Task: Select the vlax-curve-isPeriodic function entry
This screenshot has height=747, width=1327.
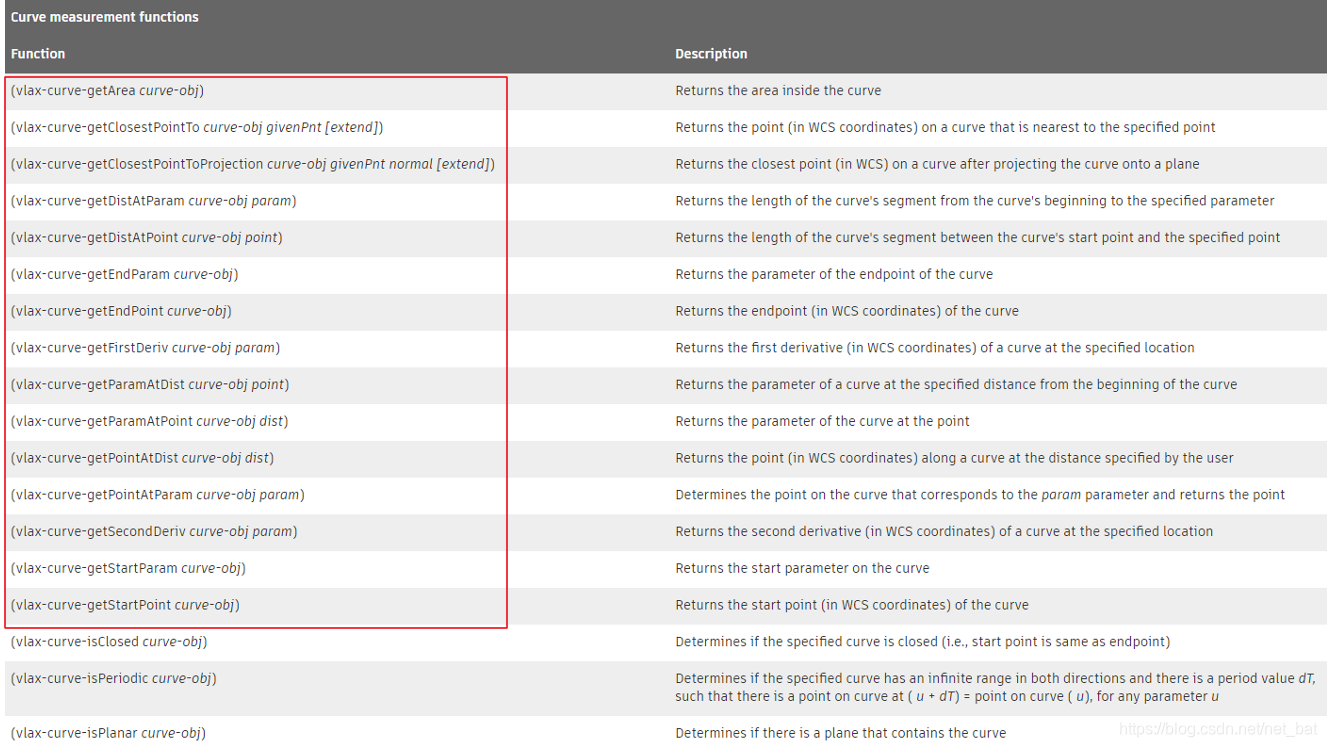Action: click(x=113, y=679)
